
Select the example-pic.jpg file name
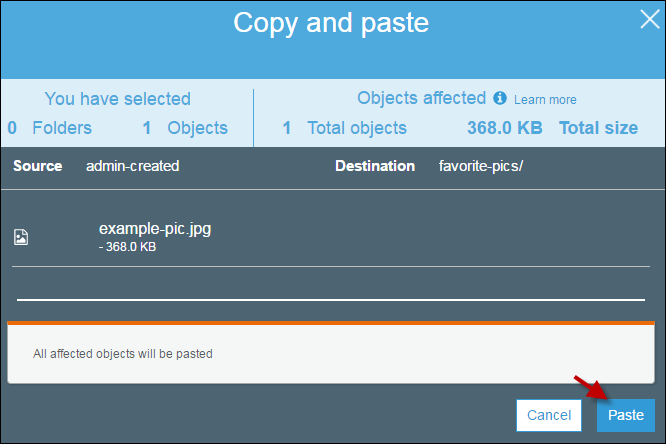pyautogui.click(x=155, y=229)
